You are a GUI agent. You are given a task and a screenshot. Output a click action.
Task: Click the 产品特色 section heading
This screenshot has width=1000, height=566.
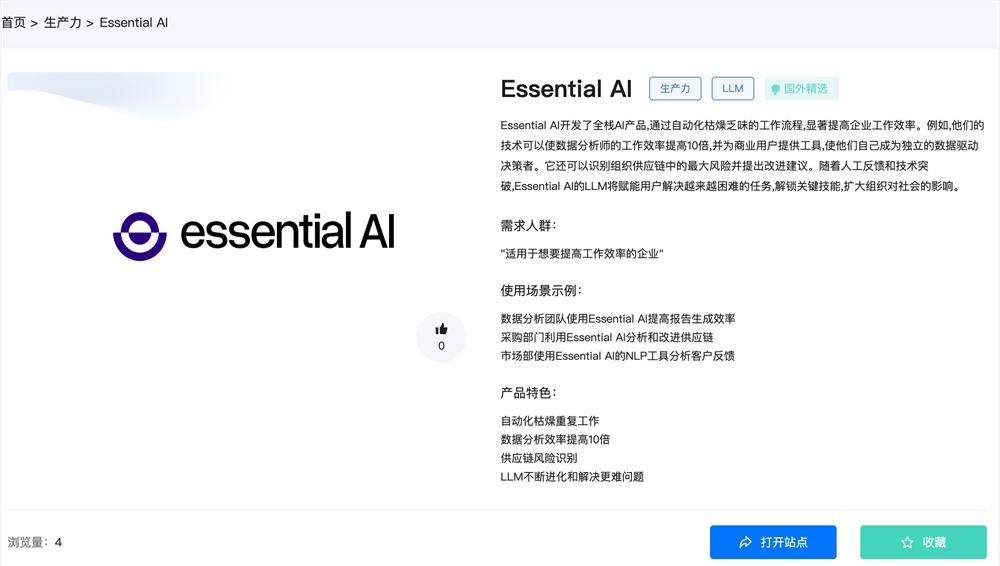pos(528,393)
